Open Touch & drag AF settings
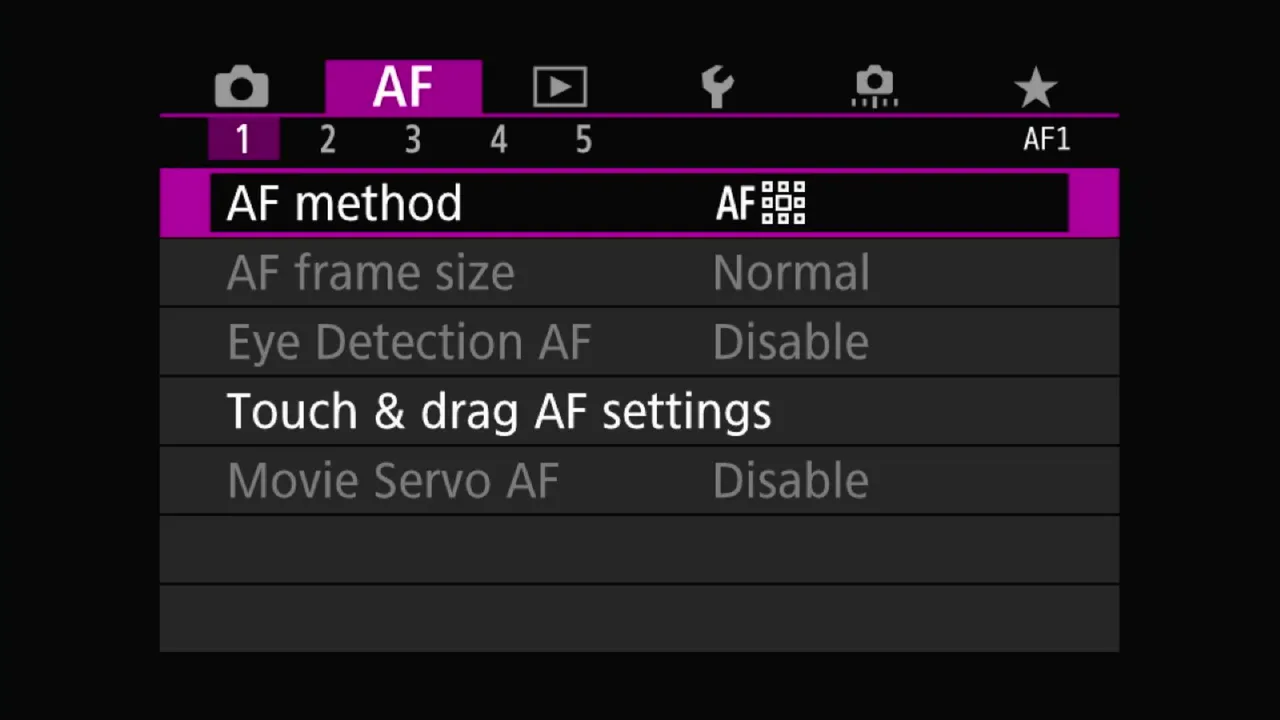 pyautogui.click(x=639, y=411)
